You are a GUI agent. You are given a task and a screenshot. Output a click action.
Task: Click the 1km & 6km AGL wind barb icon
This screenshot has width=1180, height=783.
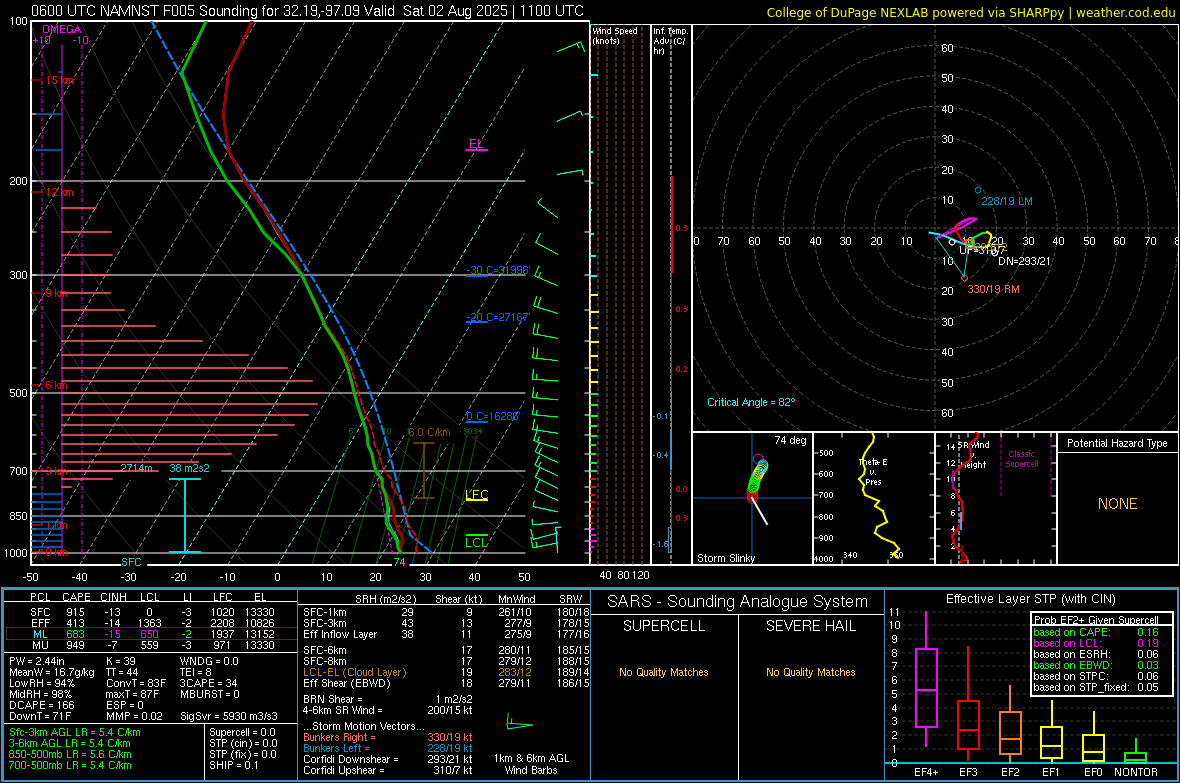coord(519,723)
